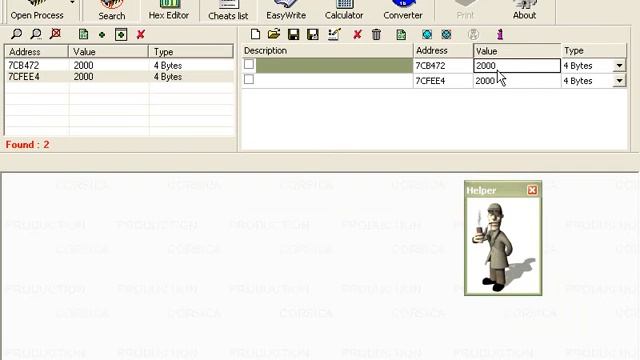The height and width of the screenshot is (360, 640).
Task: Click address 7CFEE4 in the cheat table
Action: (430, 81)
